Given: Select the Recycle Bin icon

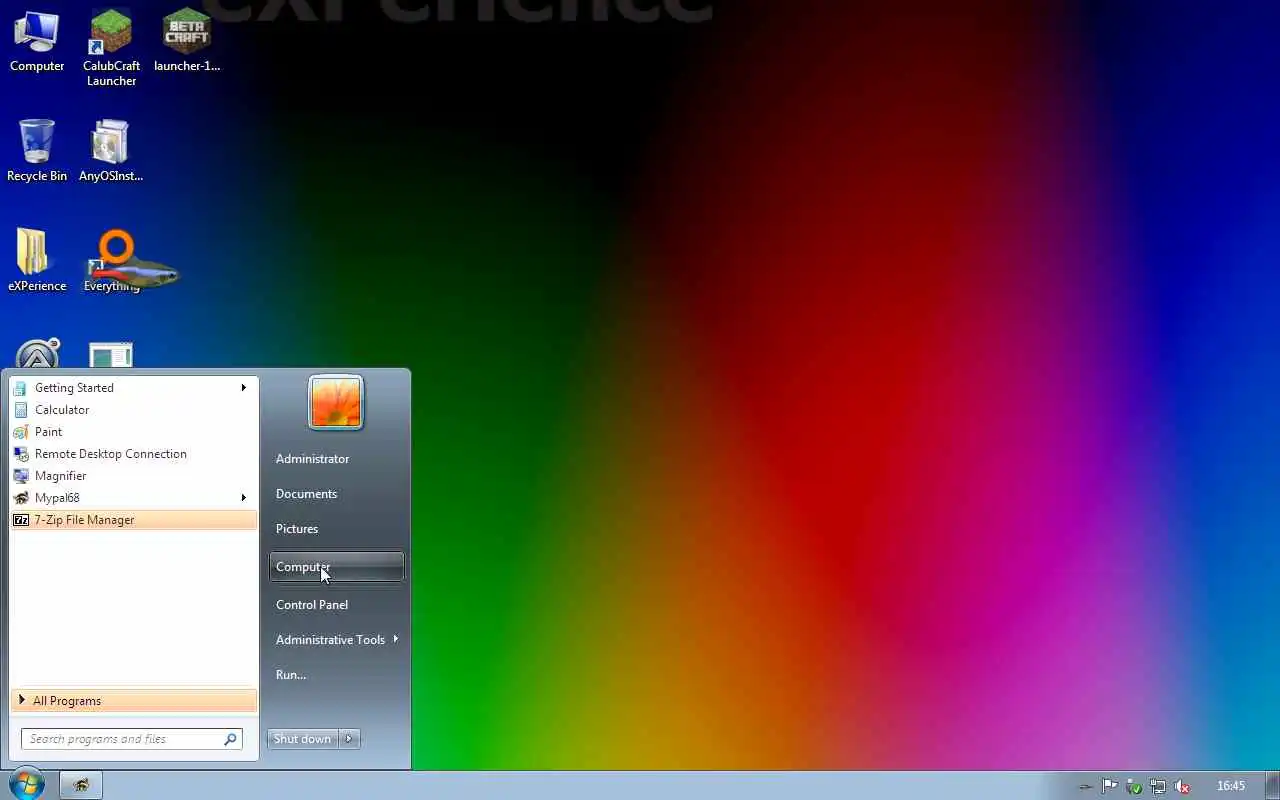Looking at the screenshot, I should (37, 151).
